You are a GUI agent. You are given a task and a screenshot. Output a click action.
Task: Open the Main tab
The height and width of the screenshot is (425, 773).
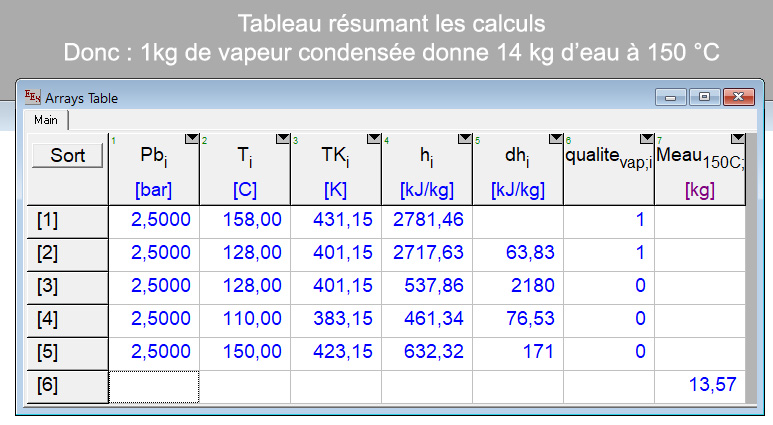point(46,120)
